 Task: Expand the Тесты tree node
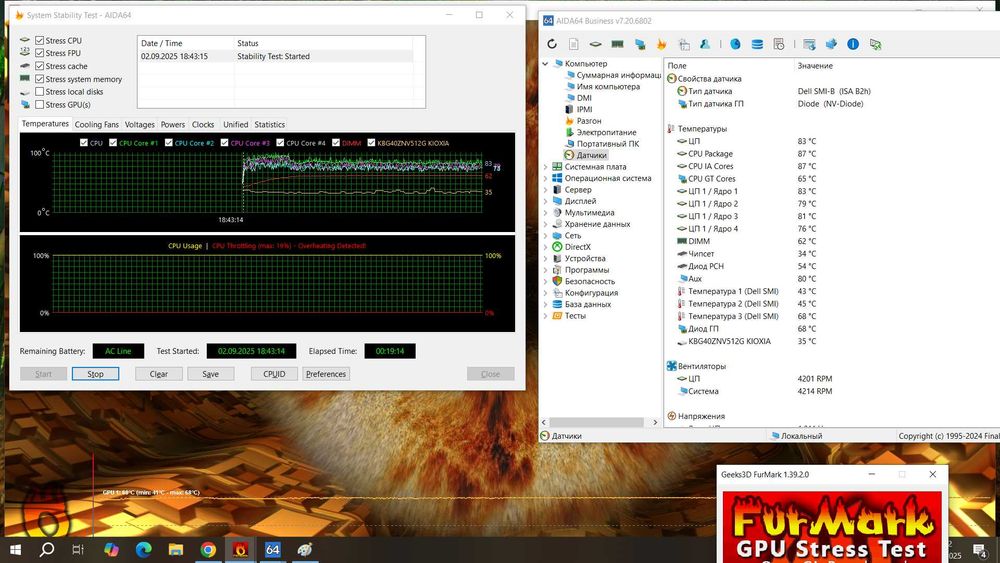tap(545, 316)
